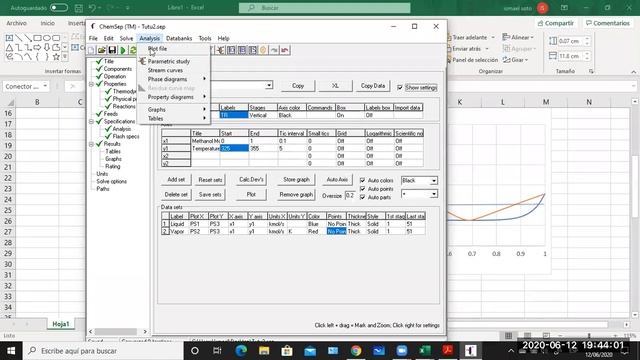Collapse the Results tree node
640x360 pixels.
(x=91, y=144)
